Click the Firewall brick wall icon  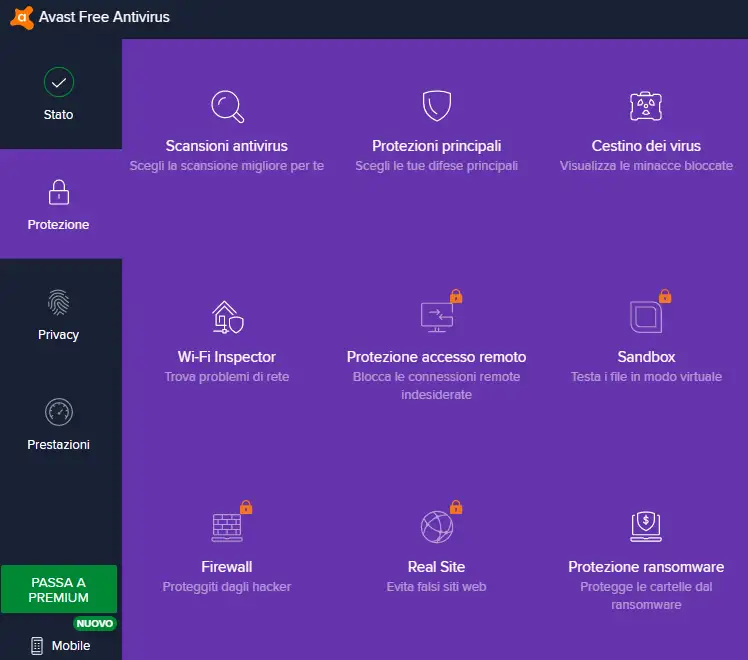(227, 527)
